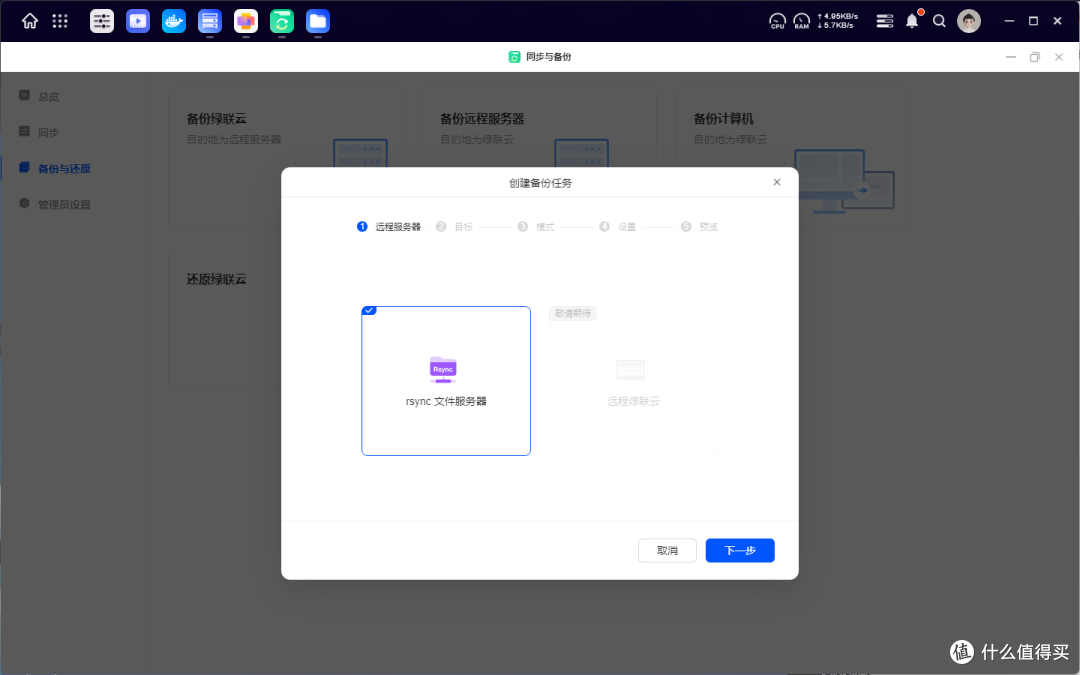
Task: Click step 4 设置
Action: pos(618,227)
